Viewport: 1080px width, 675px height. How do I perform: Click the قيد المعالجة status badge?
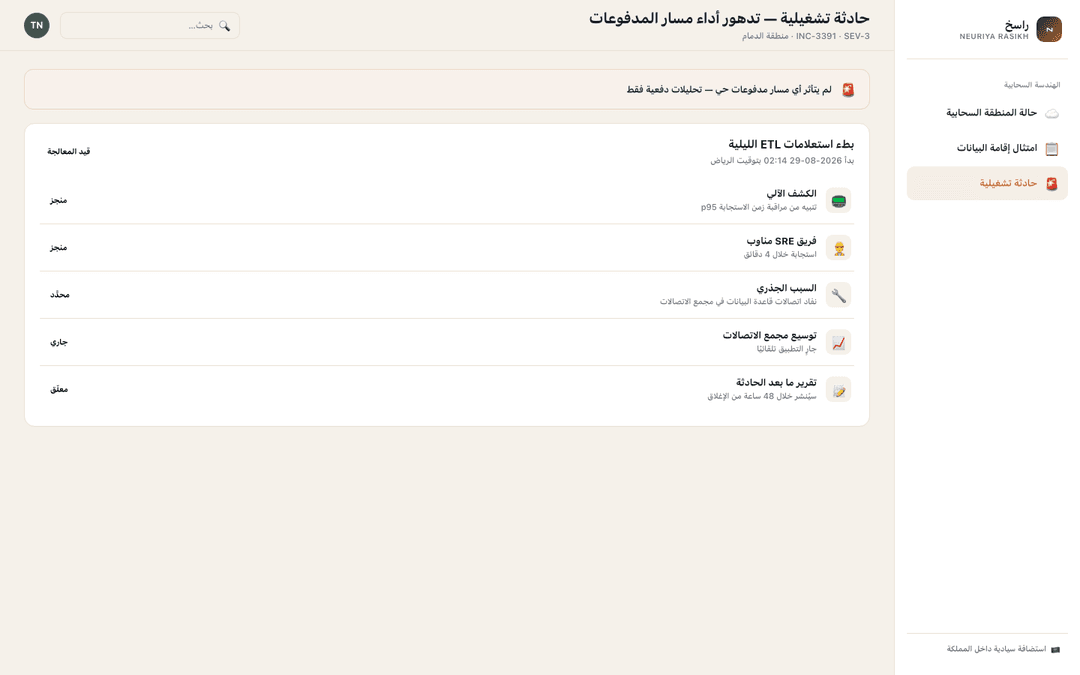(69, 152)
